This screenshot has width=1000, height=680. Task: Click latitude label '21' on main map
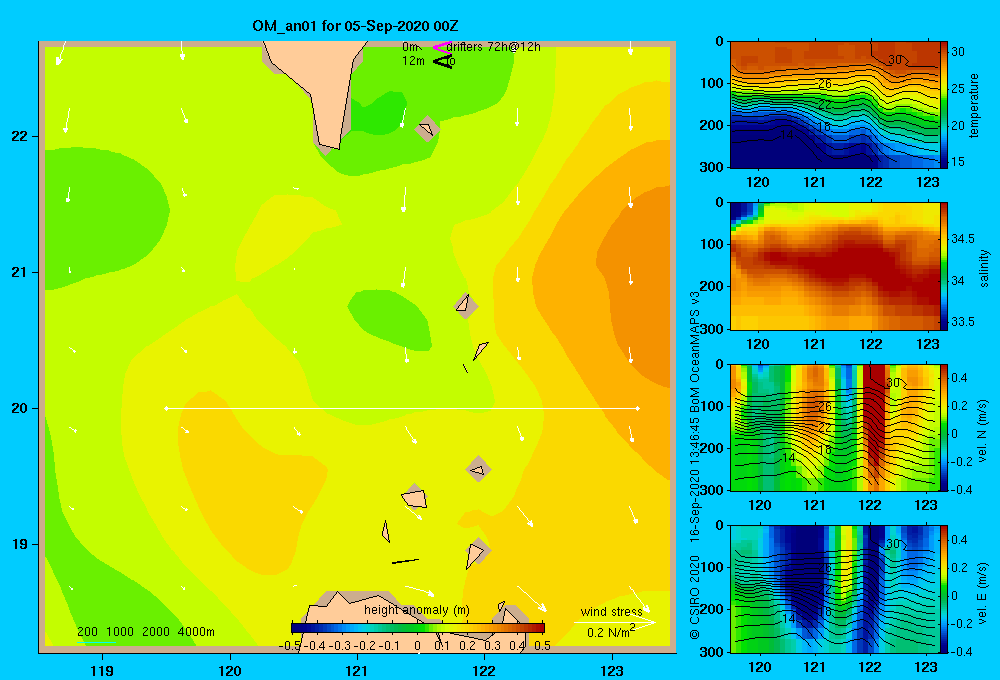point(20,272)
